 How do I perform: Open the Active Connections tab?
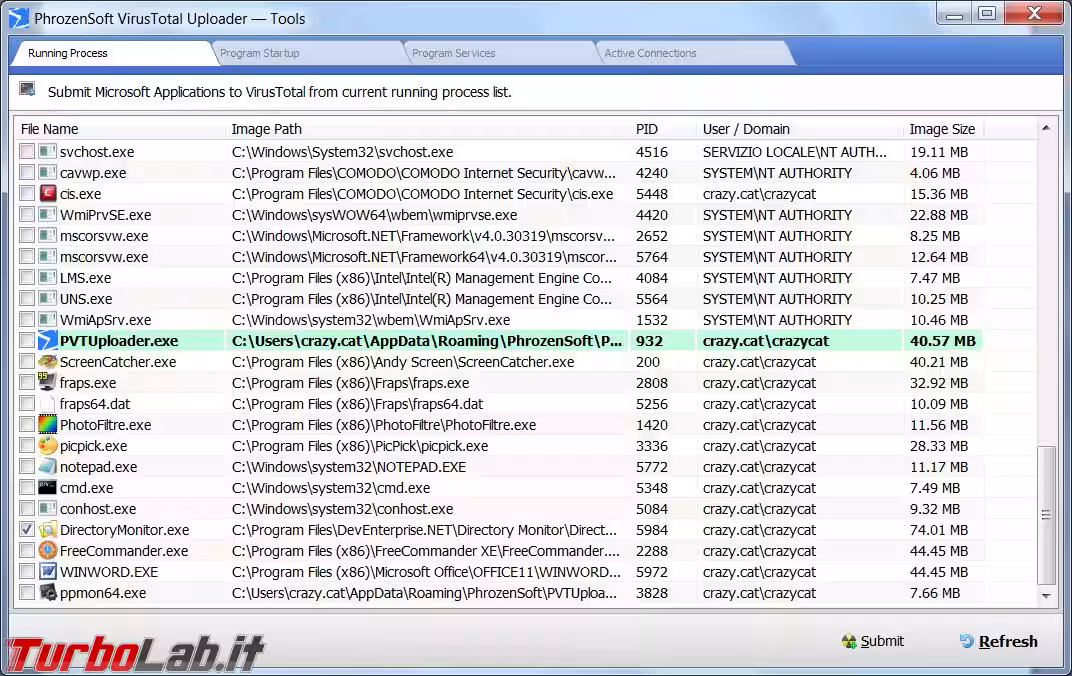[x=650, y=53]
